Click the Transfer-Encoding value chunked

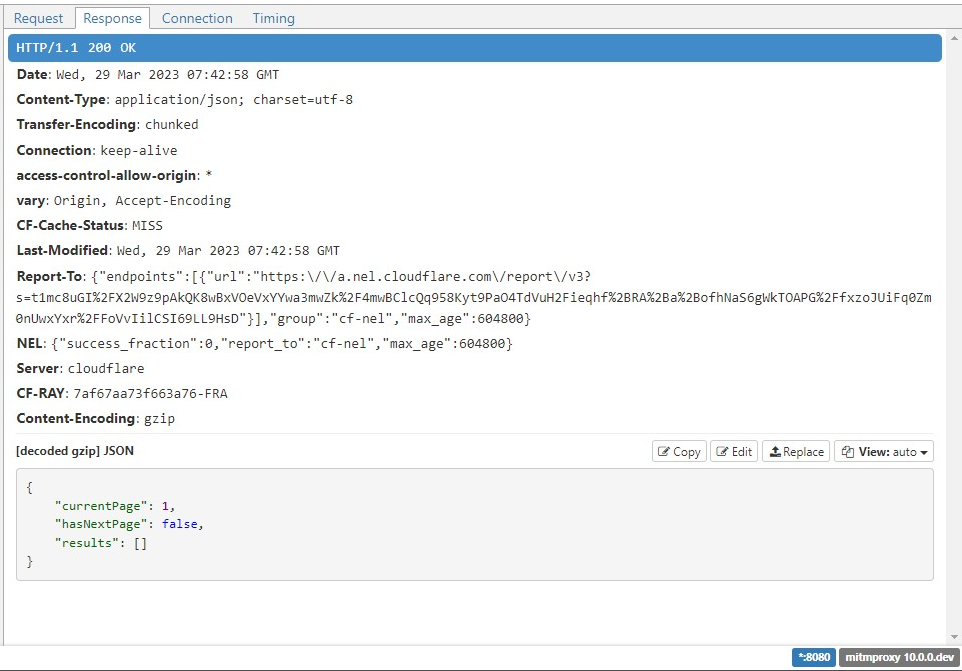172,125
